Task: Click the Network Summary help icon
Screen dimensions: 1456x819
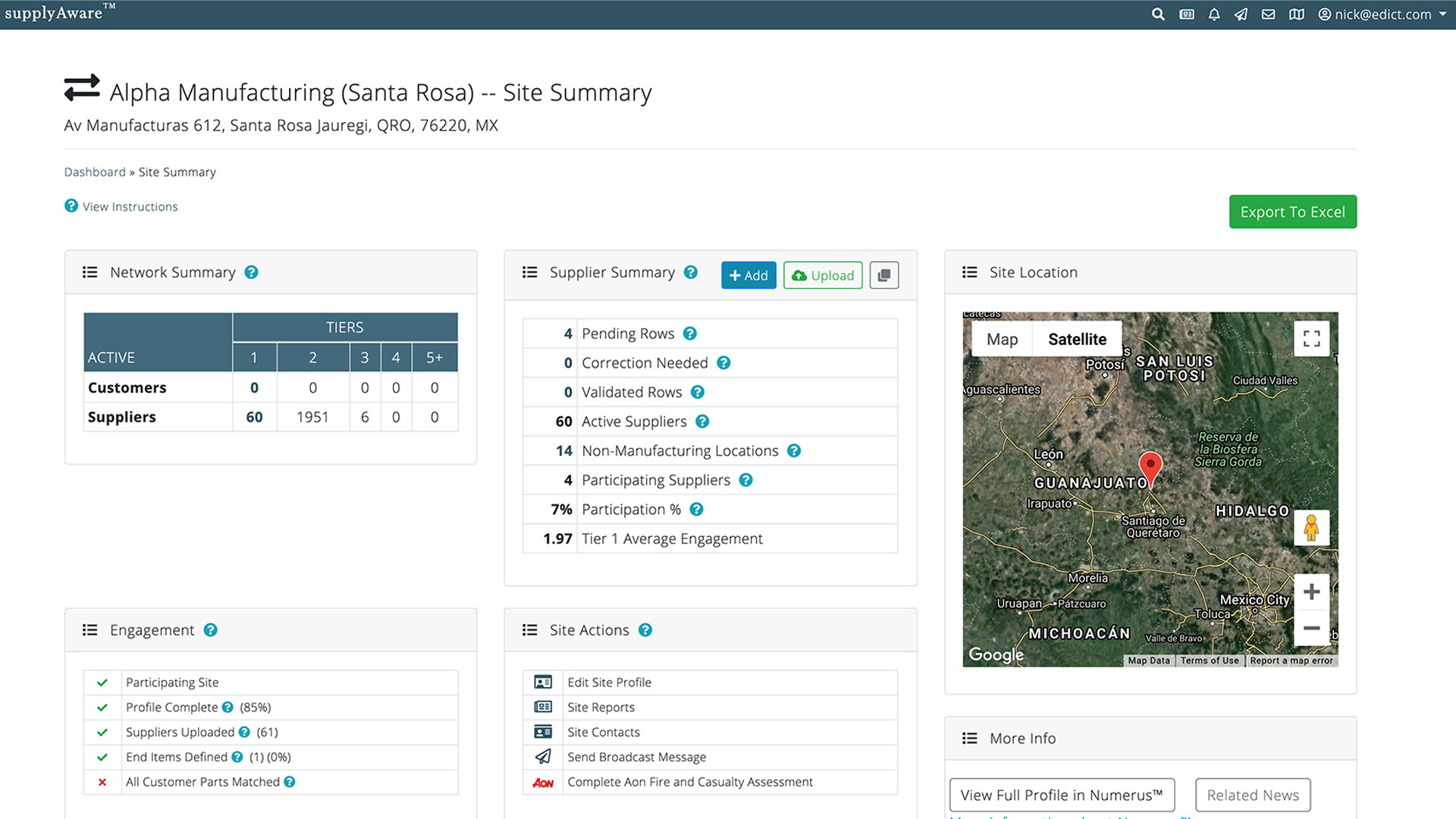Action: click(251, 272)
